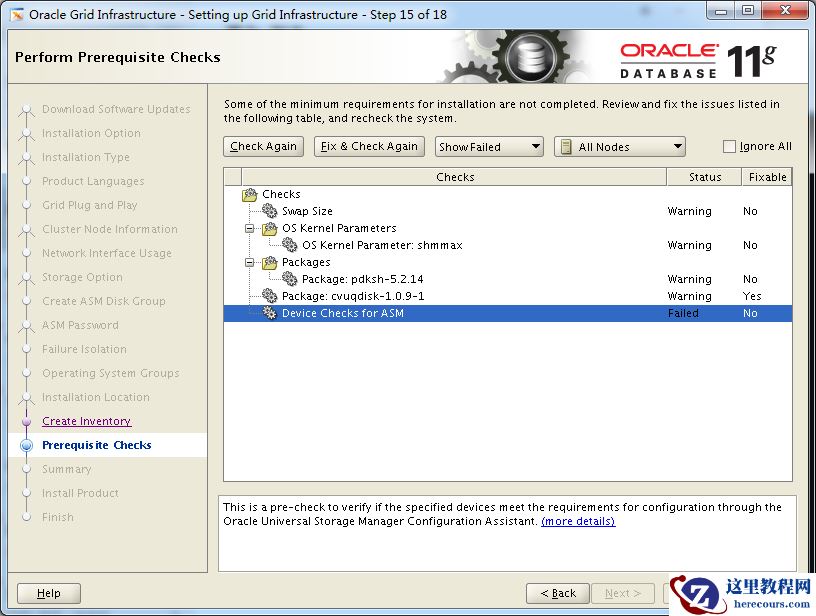Click the pdksh-5.2.14 package gear icon
This screenshot has height=616, width=816.
pyautogui.click(x=289, y=279)
